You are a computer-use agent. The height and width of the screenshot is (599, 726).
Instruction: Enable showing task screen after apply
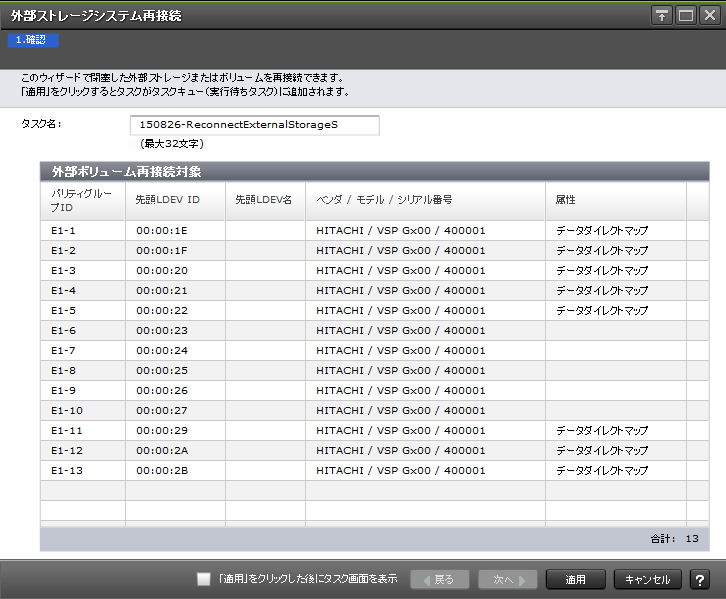pyautogui.click(x=204, y=579)
